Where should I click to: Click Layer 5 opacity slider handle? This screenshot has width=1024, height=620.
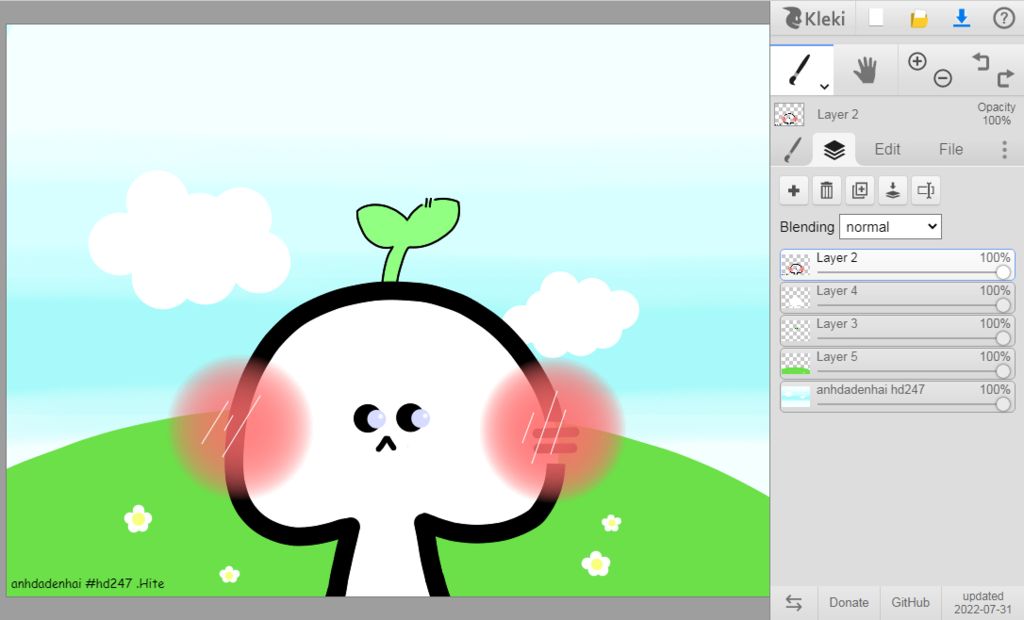(x=1003, y=371)
